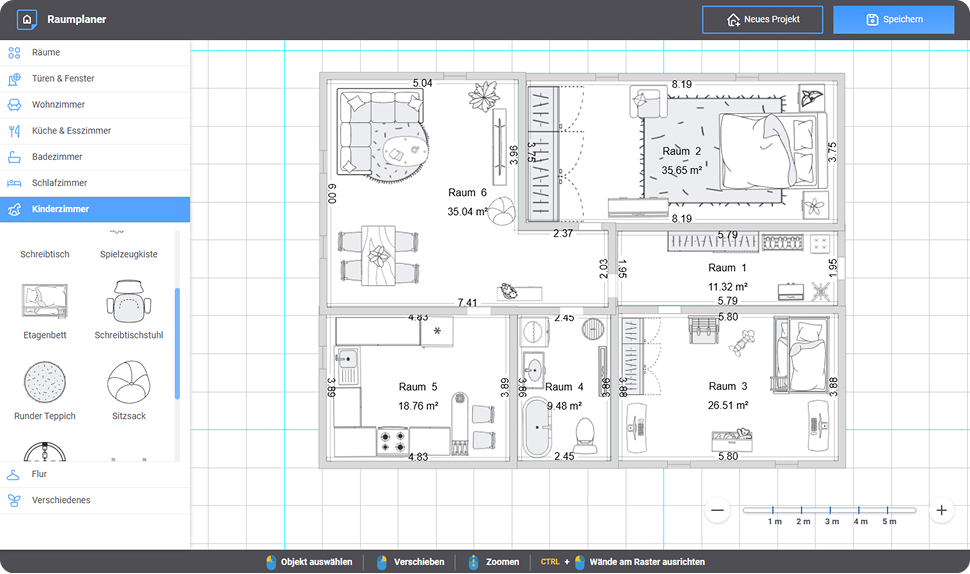Screen dimensions: 970x574
Task: Click the Raumplaner home logo icon
Action: (x=28, y=19)
